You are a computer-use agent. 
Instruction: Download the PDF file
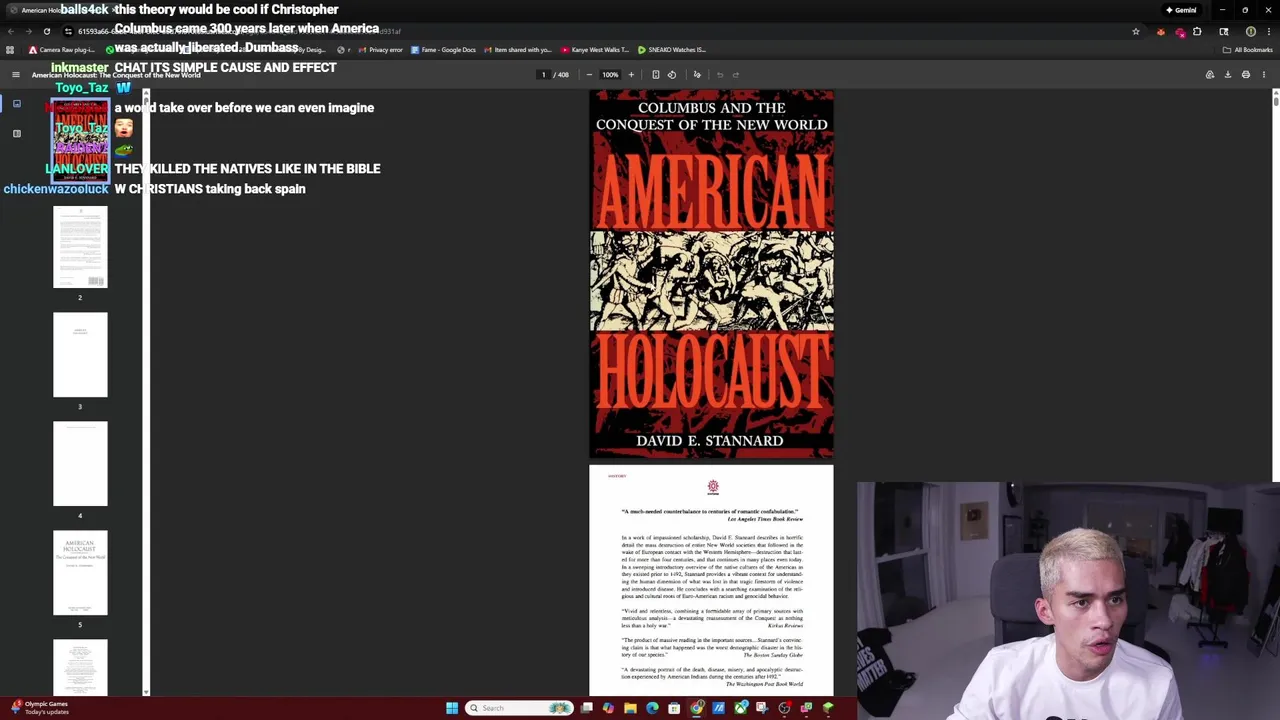[x=1228, y=75]
